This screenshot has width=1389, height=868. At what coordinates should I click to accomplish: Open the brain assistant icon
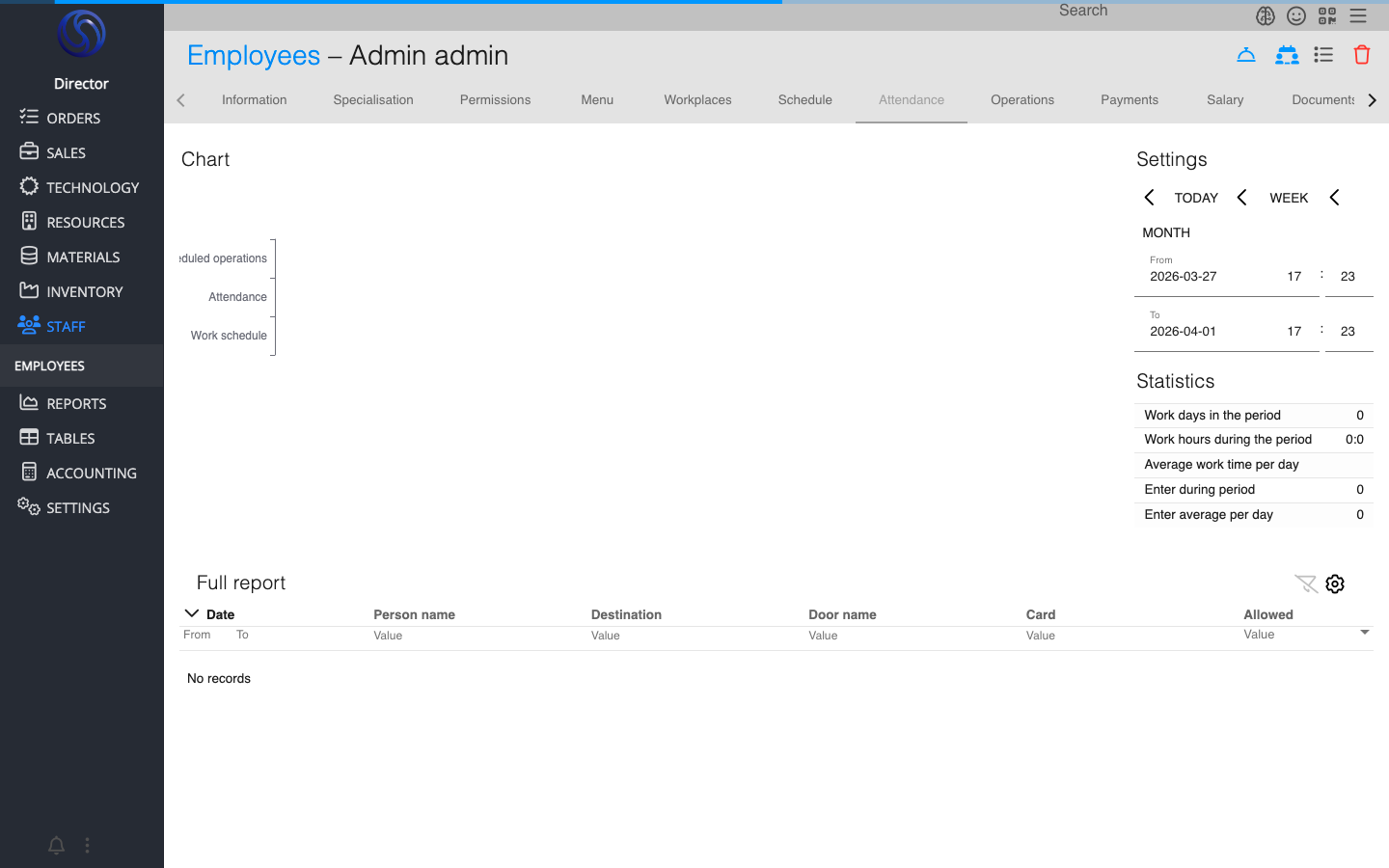(1266, 15)
